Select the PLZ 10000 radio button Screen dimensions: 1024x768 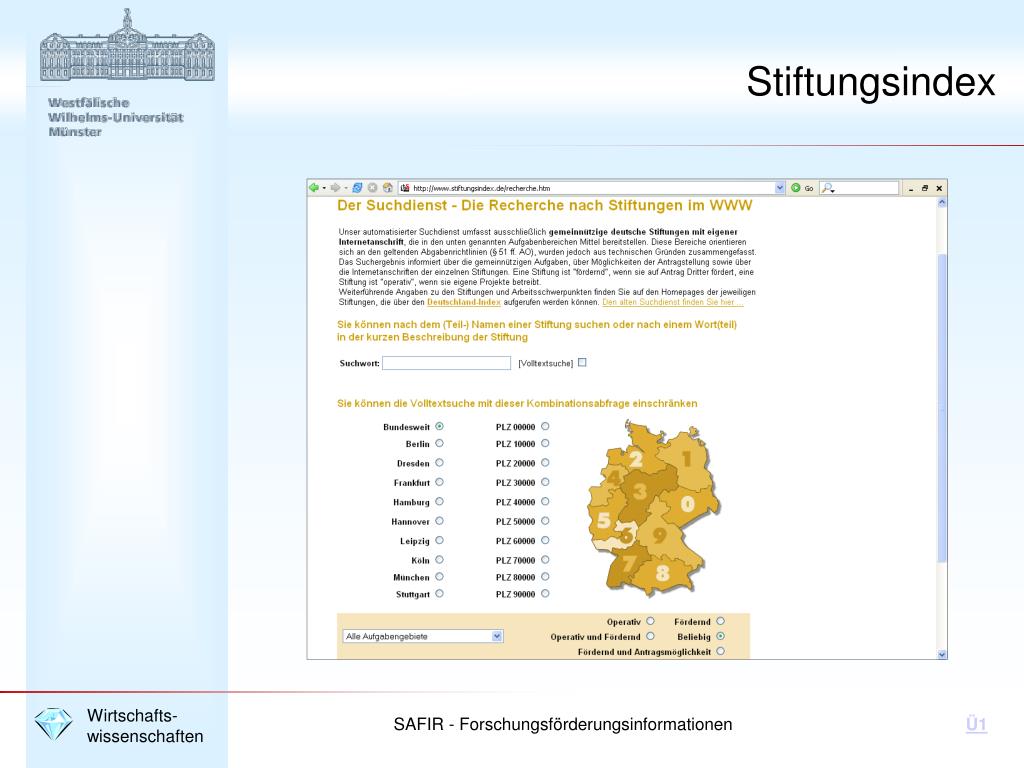pos(545,443)
